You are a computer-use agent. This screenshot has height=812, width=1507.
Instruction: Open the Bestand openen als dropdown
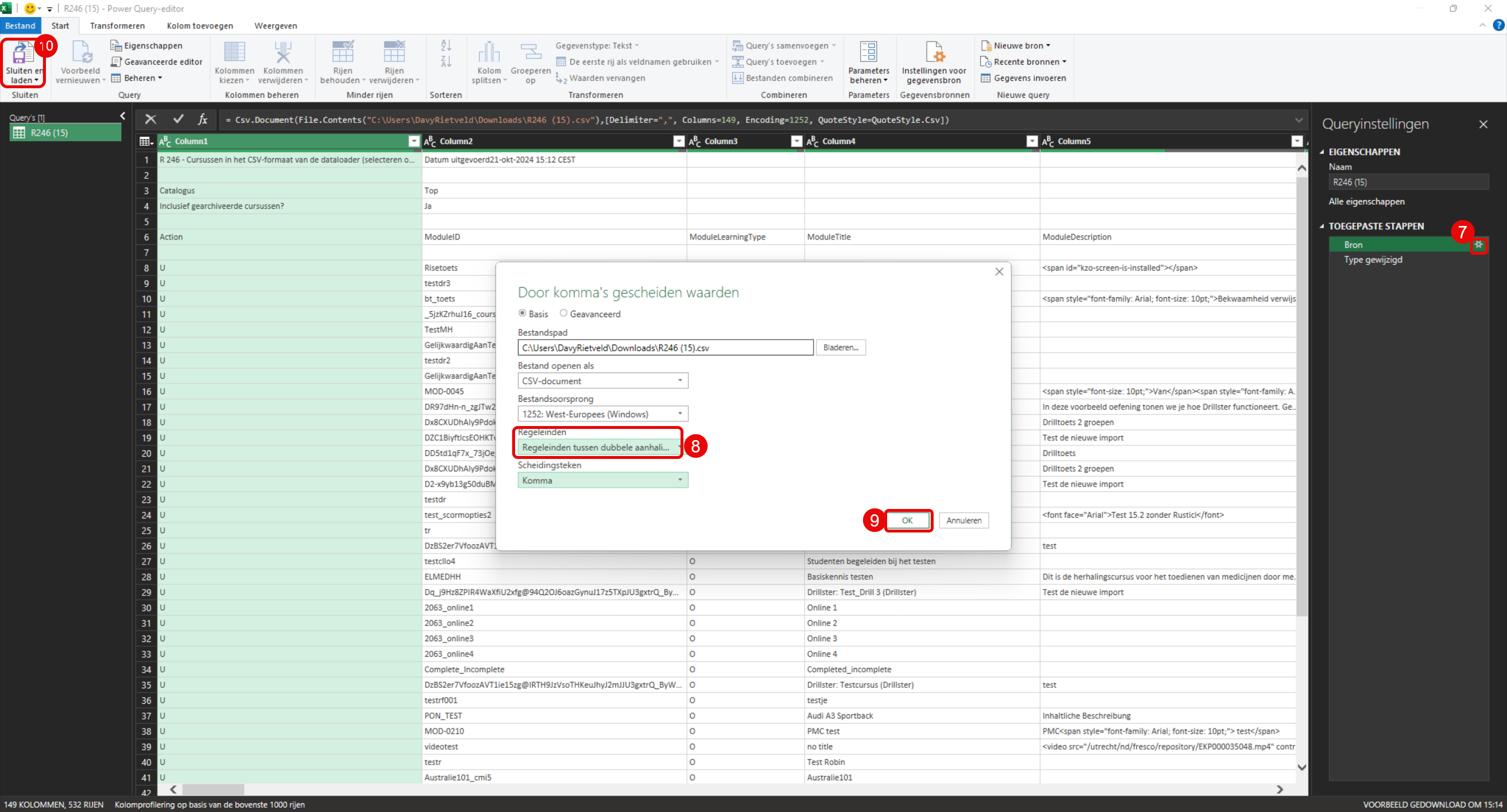pyautogui.click(x=603, y=381)
